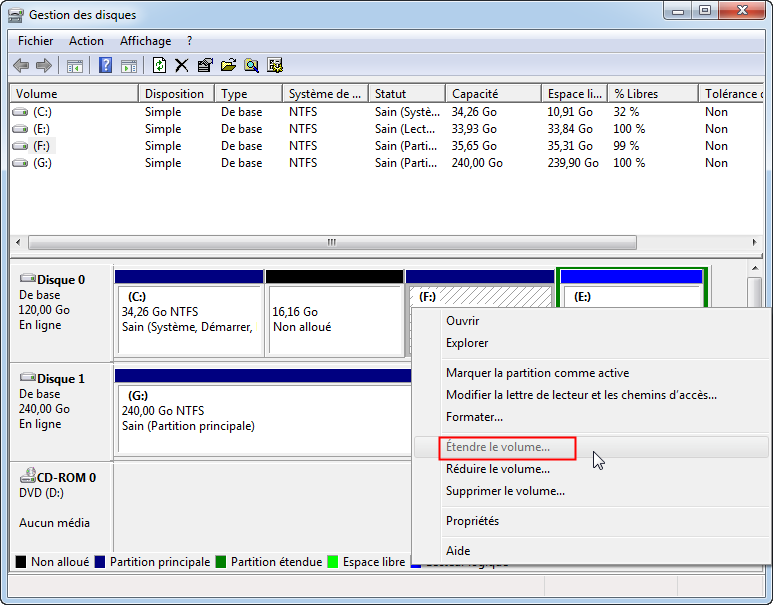Click the drive icon of volume (G:)
This screenshot has width=773, height=605.
point(20,163)
